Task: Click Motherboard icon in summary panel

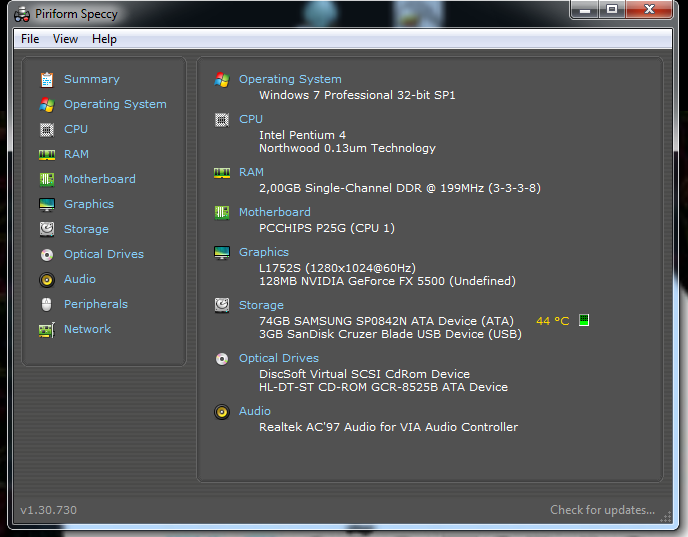Action: tap(222, 212)
